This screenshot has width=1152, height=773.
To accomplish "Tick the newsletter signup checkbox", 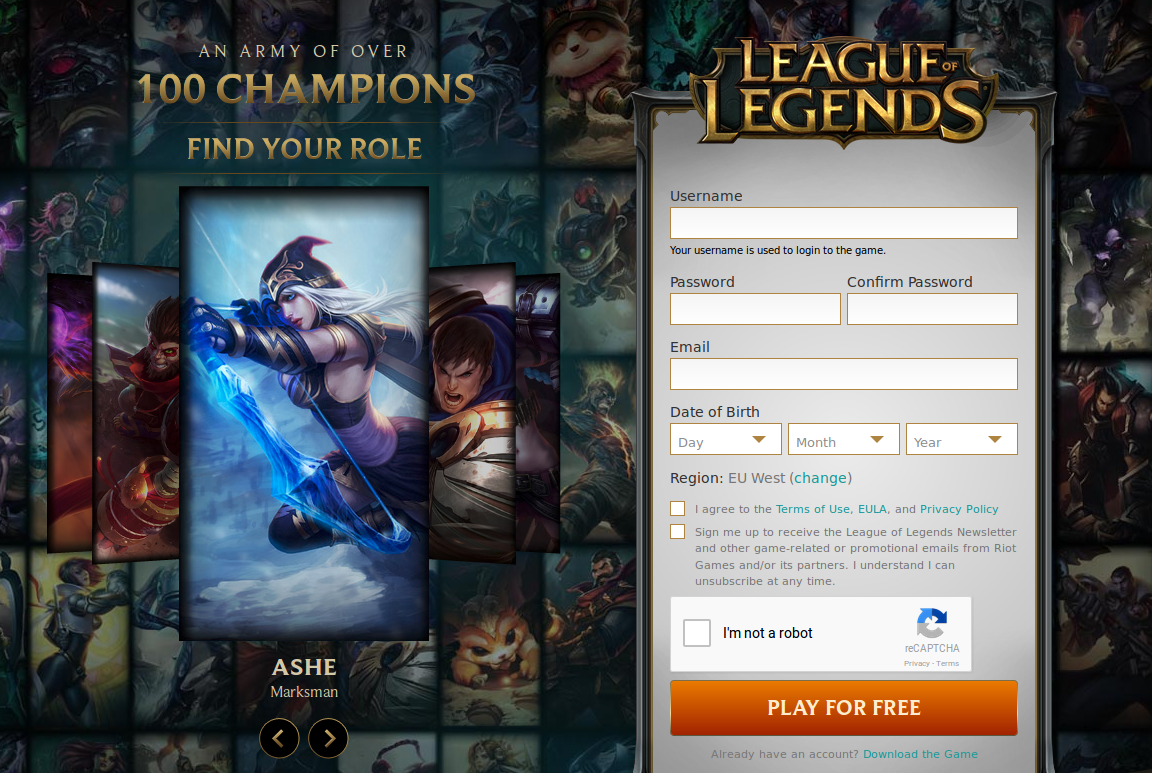I will coord(677,531).
